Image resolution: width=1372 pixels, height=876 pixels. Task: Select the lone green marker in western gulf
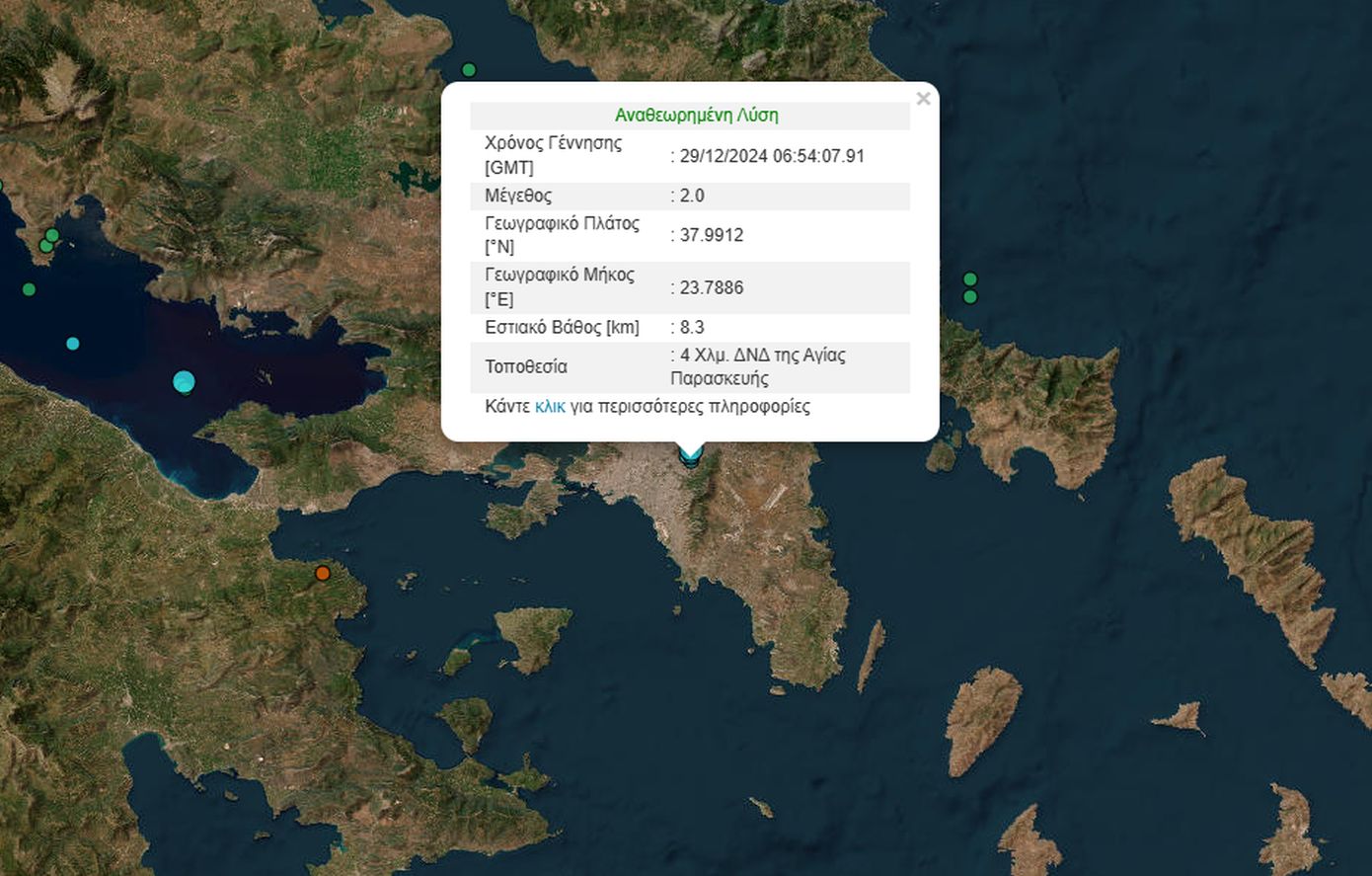point(29,289)
